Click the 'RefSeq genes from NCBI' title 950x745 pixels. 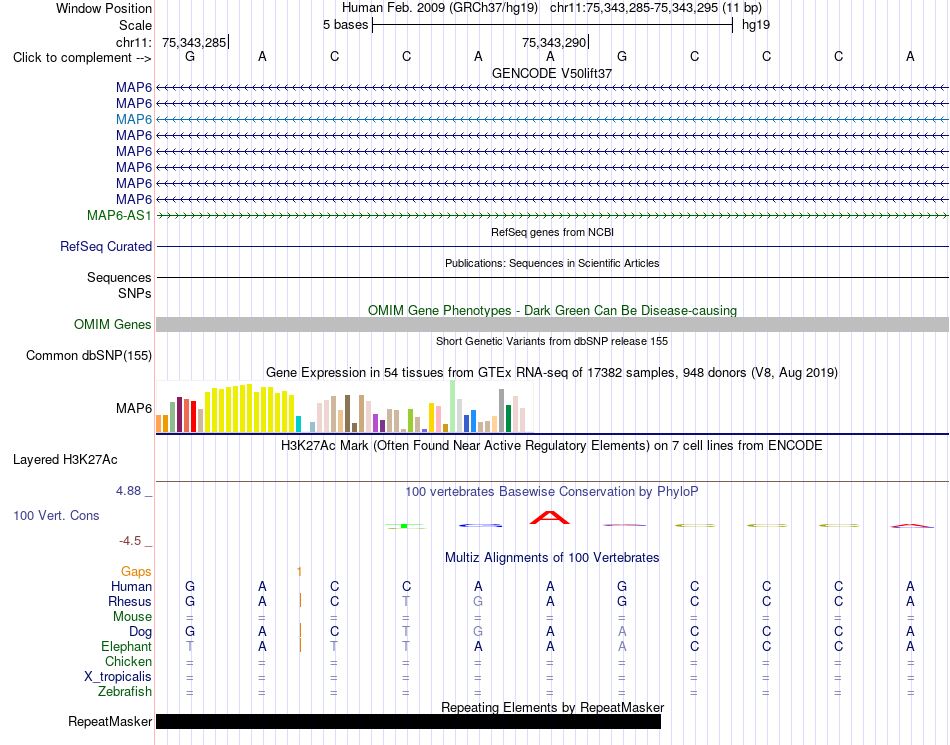[x=552, y=232]
